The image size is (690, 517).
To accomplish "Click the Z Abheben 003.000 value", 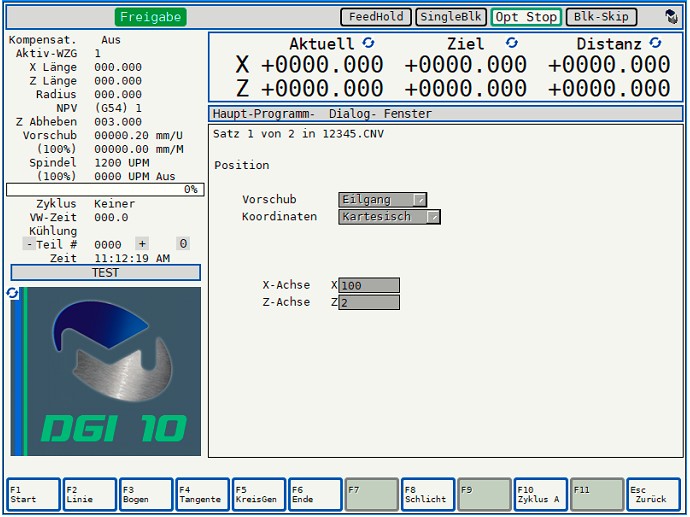I will pyautogui.click(x=118, y=122).
